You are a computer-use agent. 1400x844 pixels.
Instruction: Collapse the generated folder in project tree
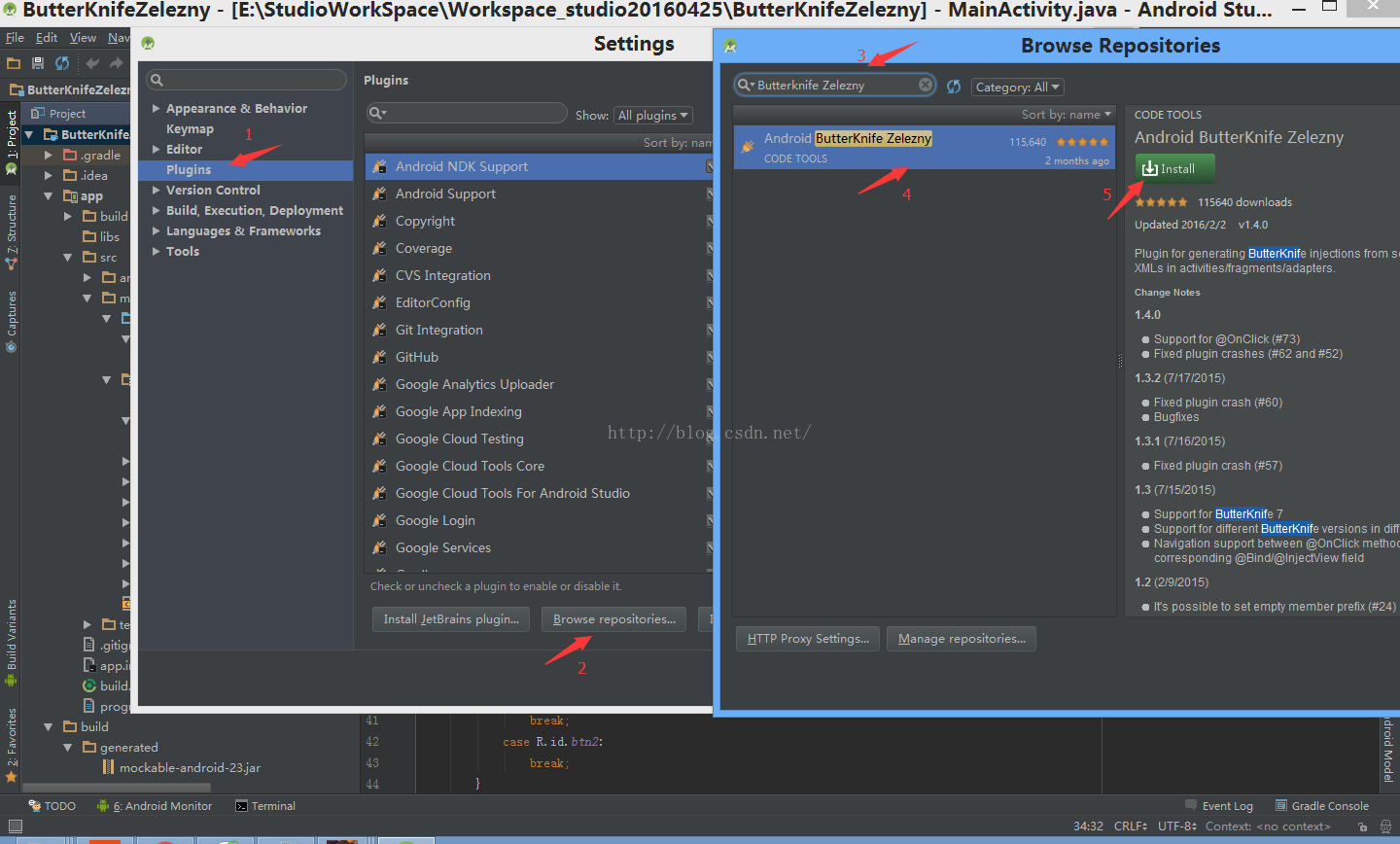[68, 747]
